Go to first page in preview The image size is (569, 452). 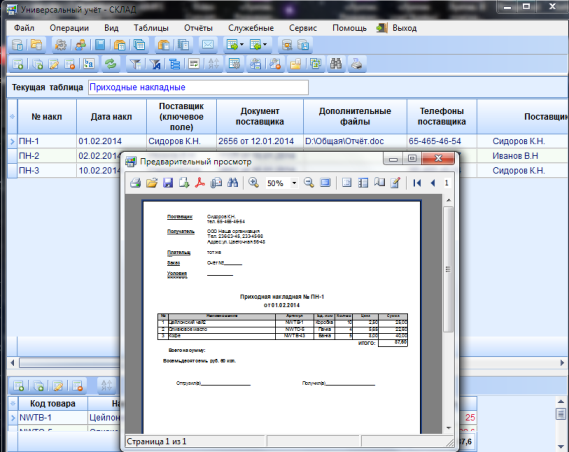(417, 183)
